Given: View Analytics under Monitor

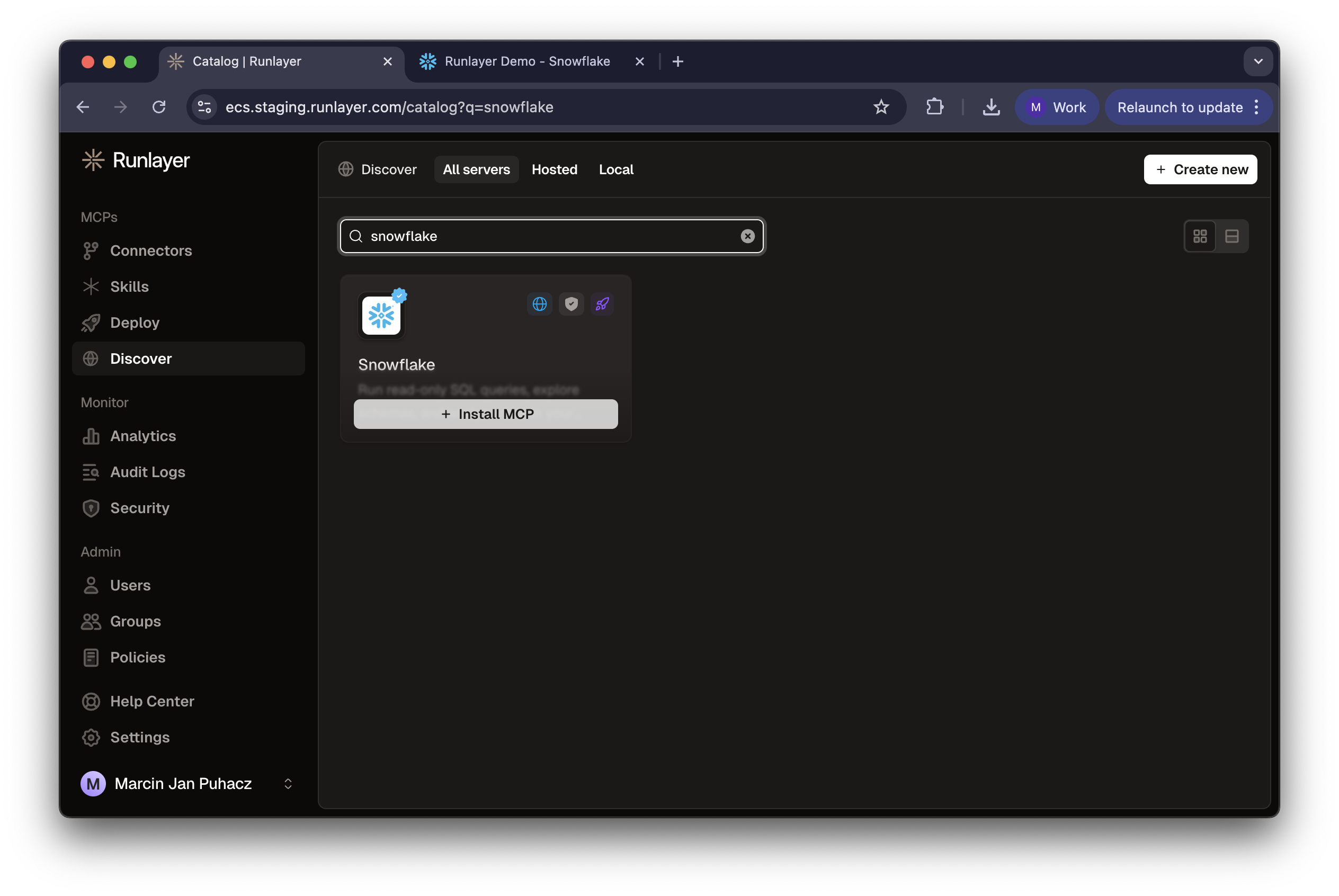Looking at the screenshot, I should (143, 436).
